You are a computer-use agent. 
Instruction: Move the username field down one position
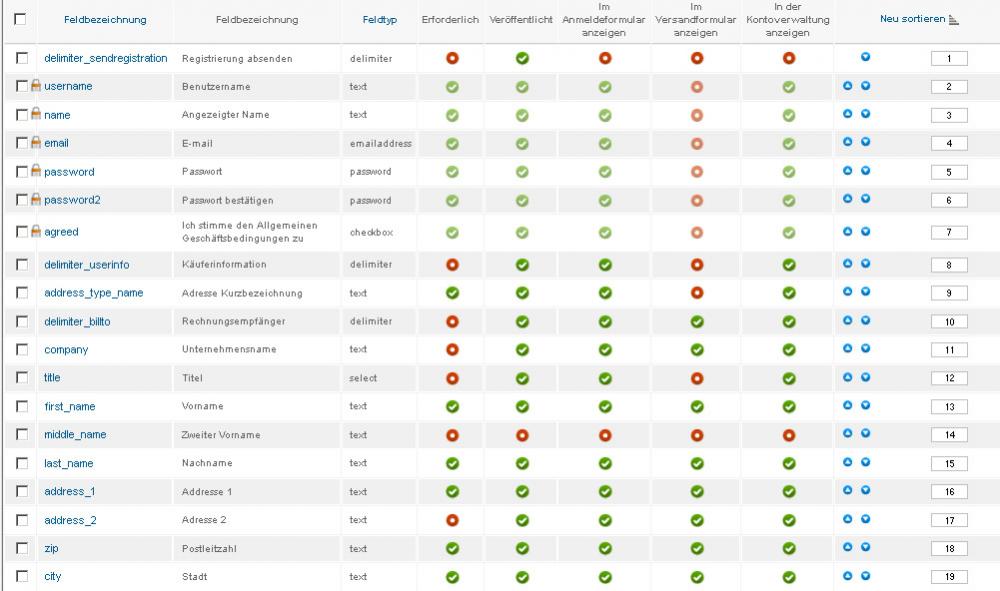(865, 85)
